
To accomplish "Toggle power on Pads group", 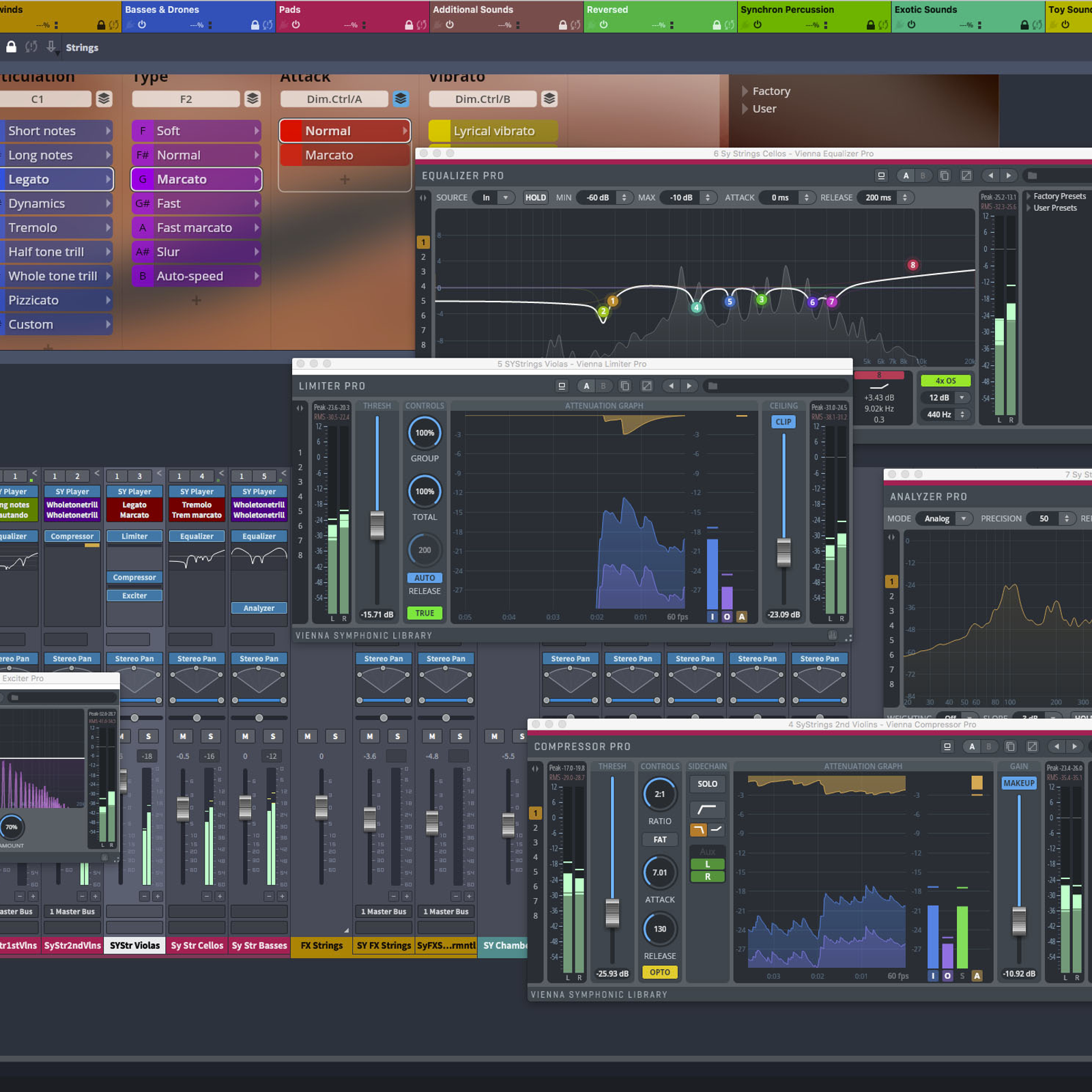I will pos(296,25).
